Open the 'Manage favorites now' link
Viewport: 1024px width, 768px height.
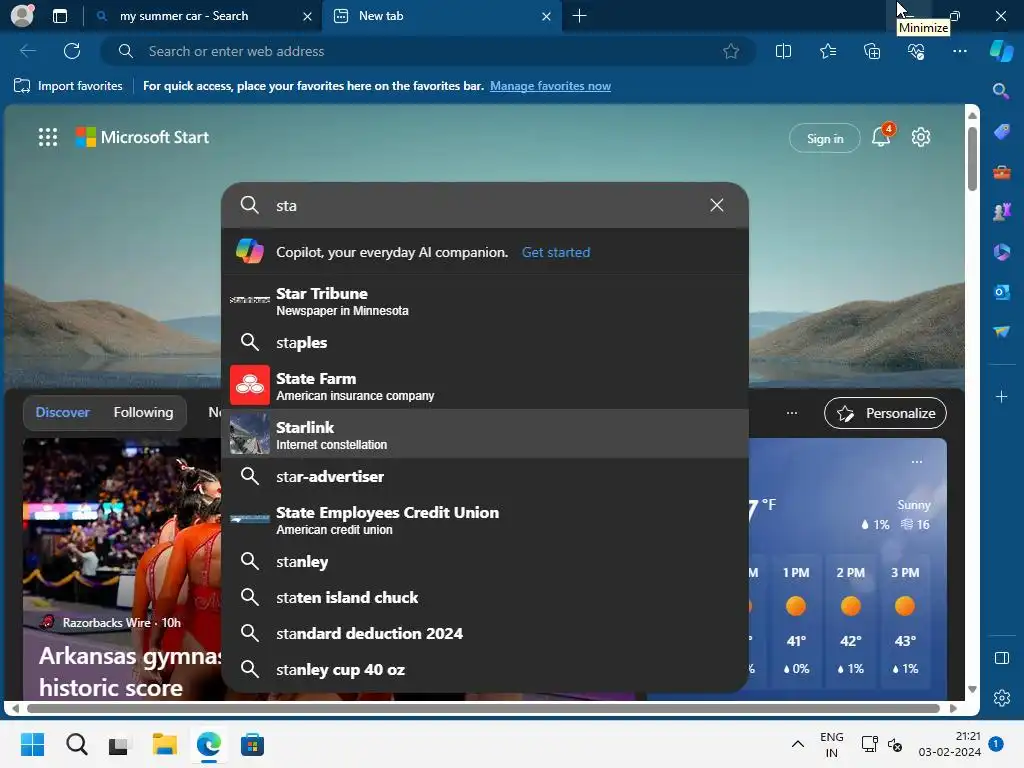(550, 86)
